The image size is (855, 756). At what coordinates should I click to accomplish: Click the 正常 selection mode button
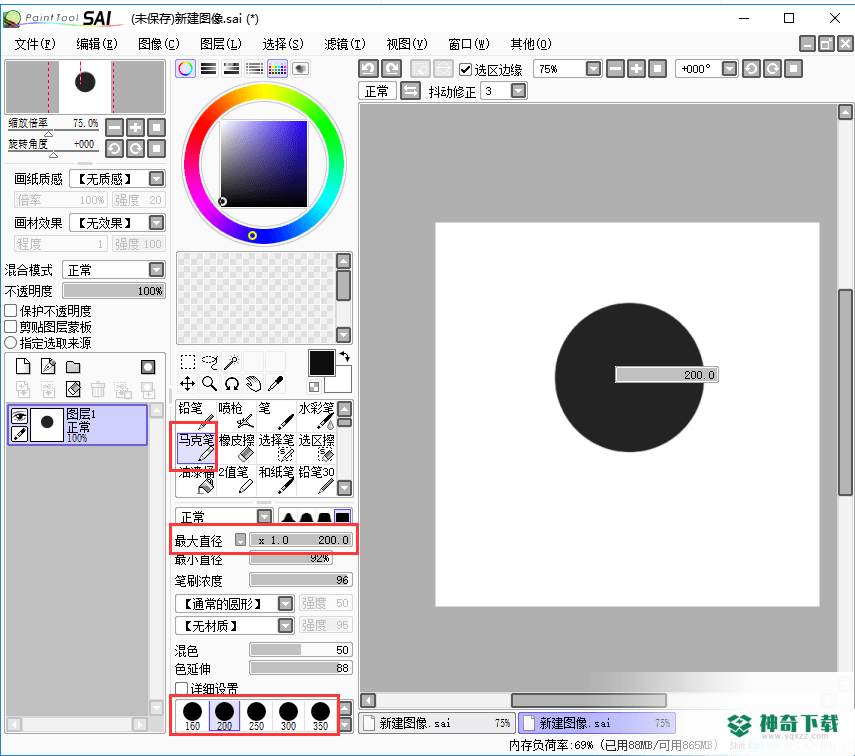[x=377, y=91]
